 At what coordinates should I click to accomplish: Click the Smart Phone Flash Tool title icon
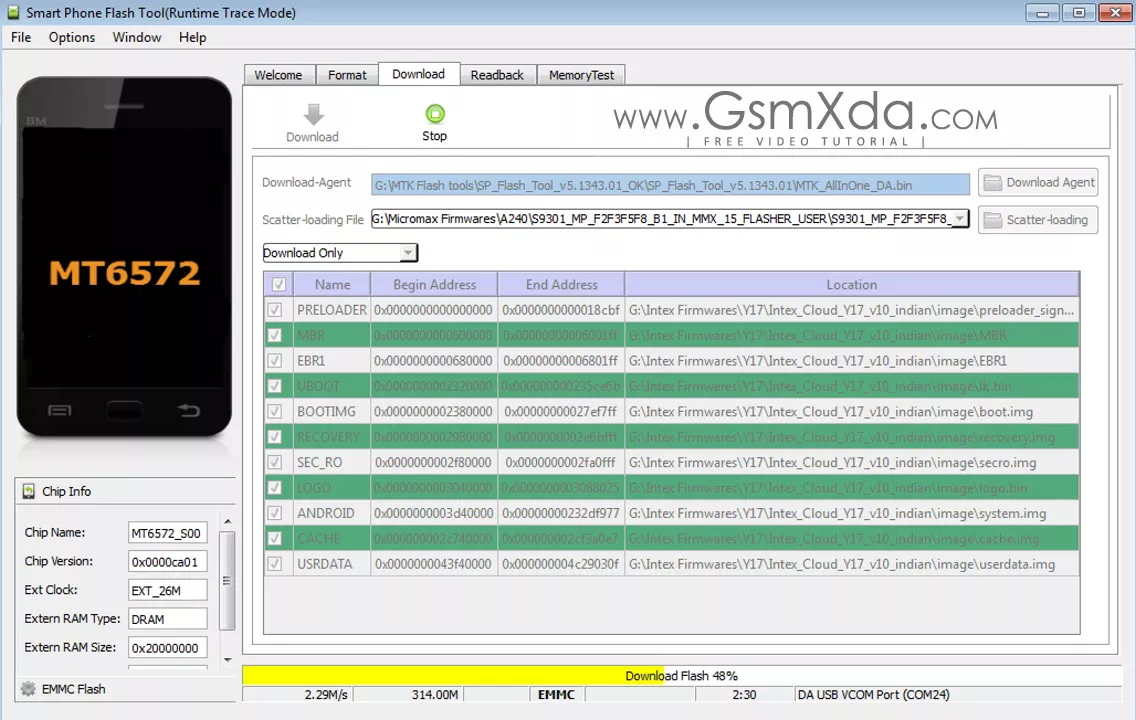[x=13, y=12]
